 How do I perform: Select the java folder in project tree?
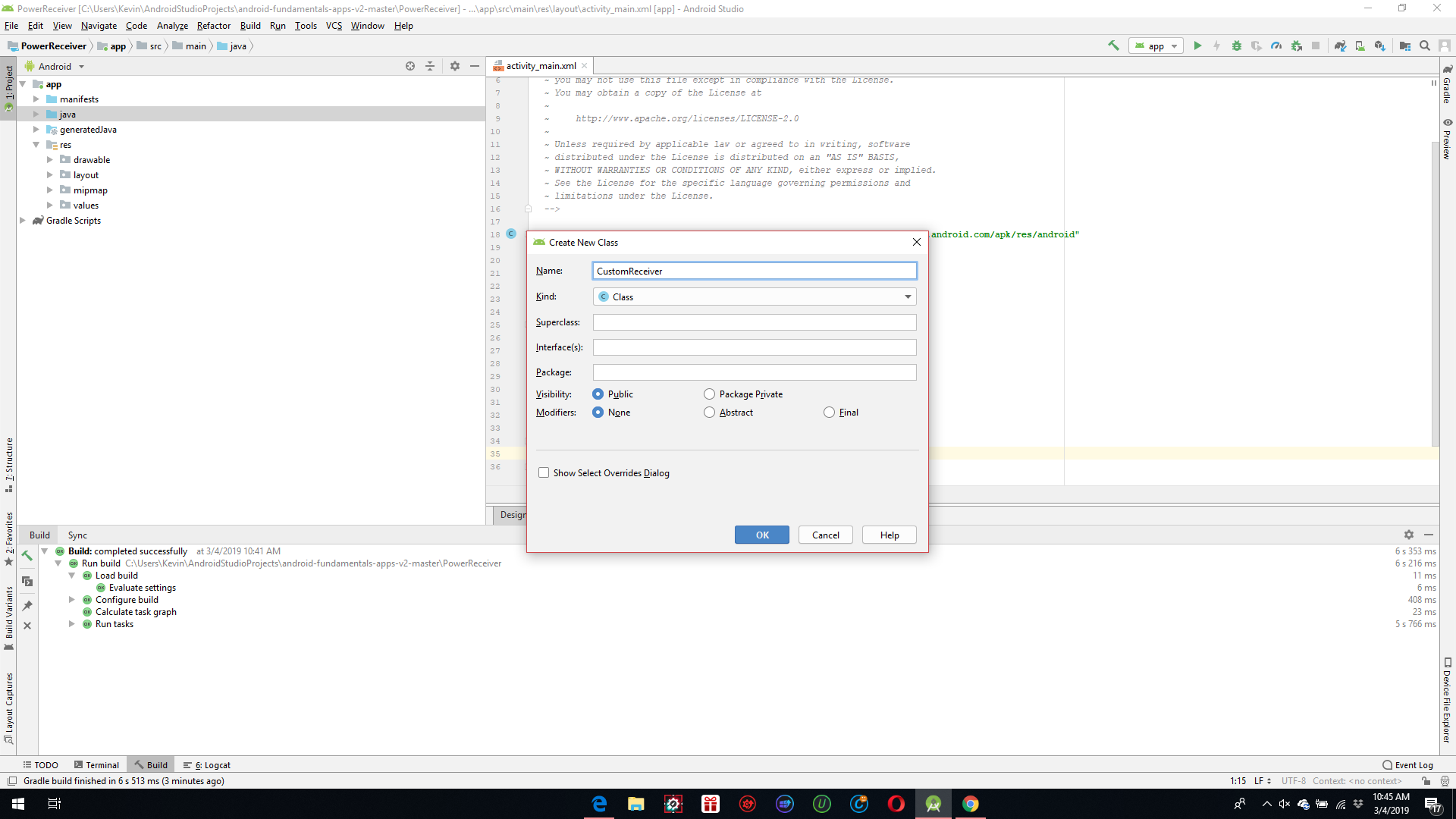67,114
